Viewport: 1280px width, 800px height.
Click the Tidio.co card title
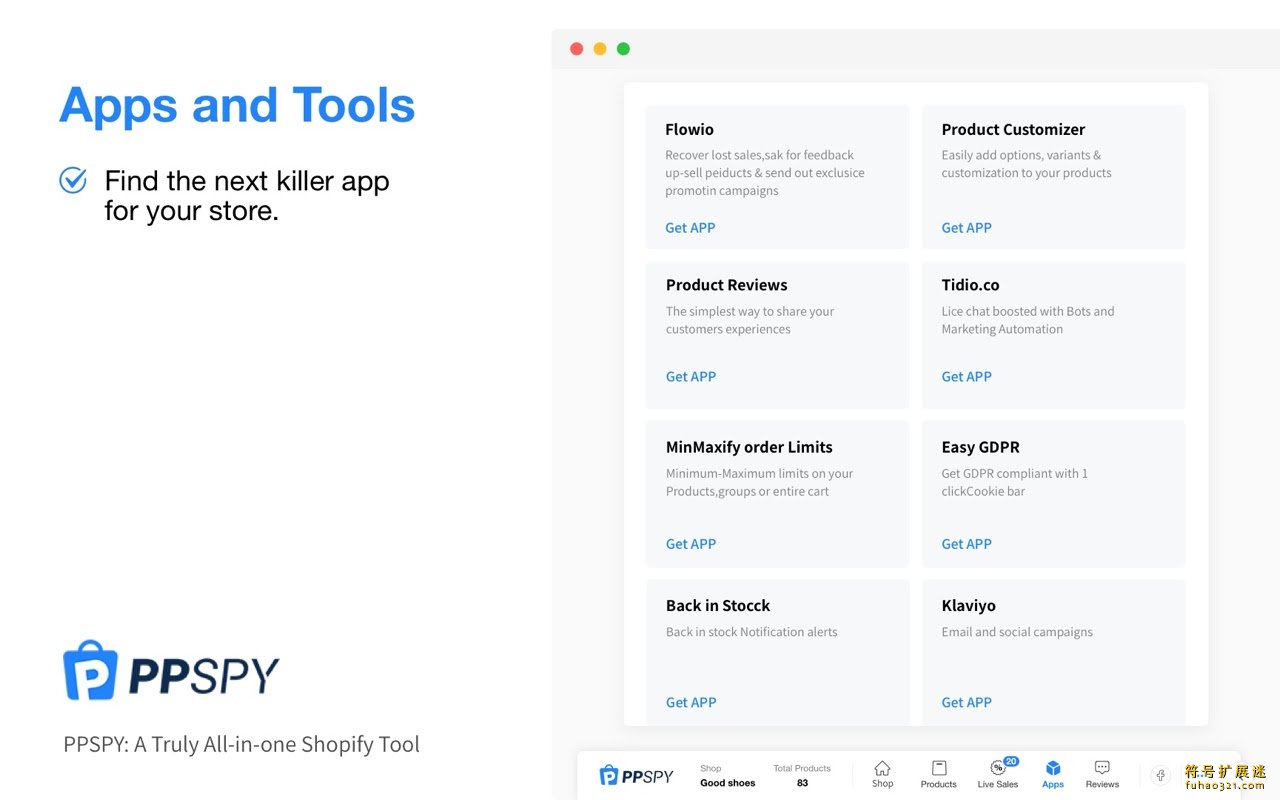(970, 285)
